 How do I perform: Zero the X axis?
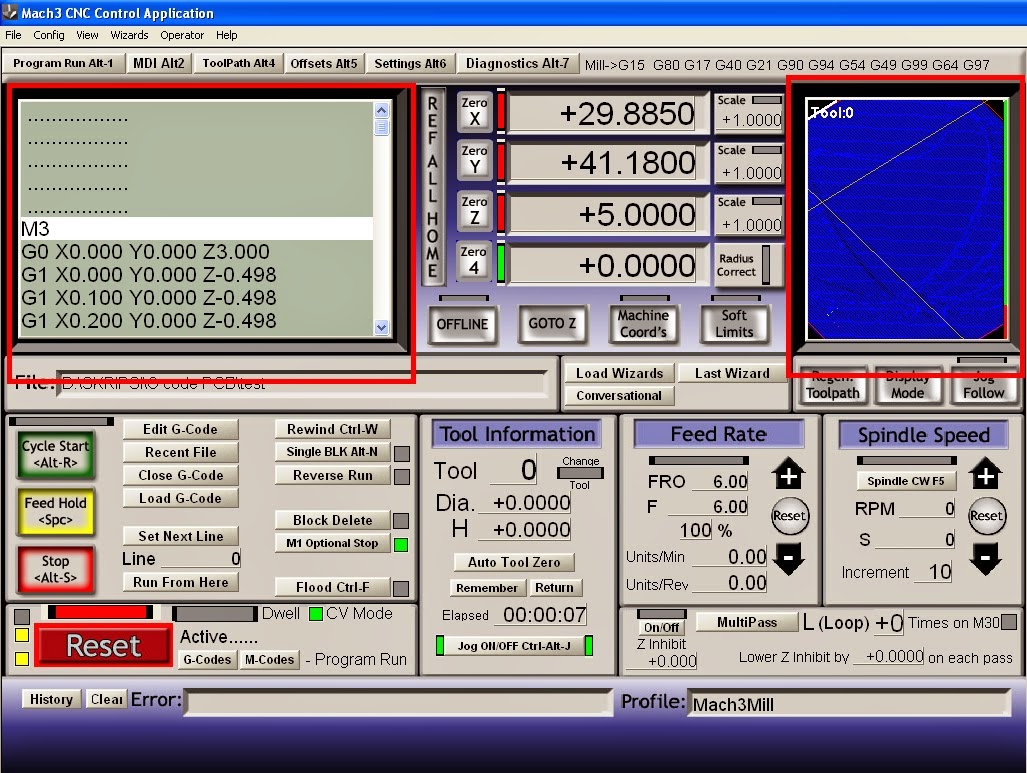pyautogui.click(x=474, y=111)
